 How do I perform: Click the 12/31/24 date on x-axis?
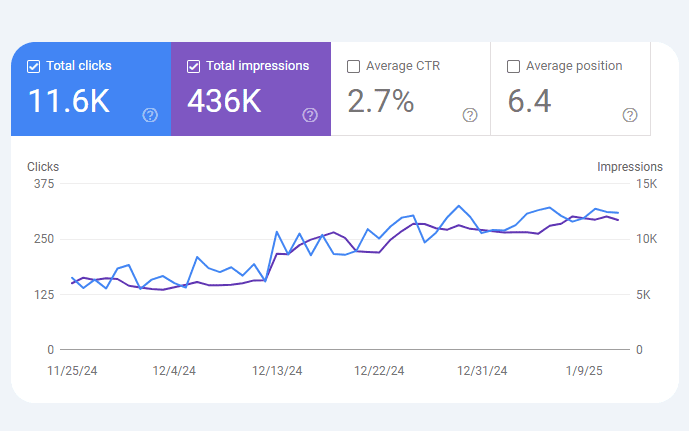point(482,371)
